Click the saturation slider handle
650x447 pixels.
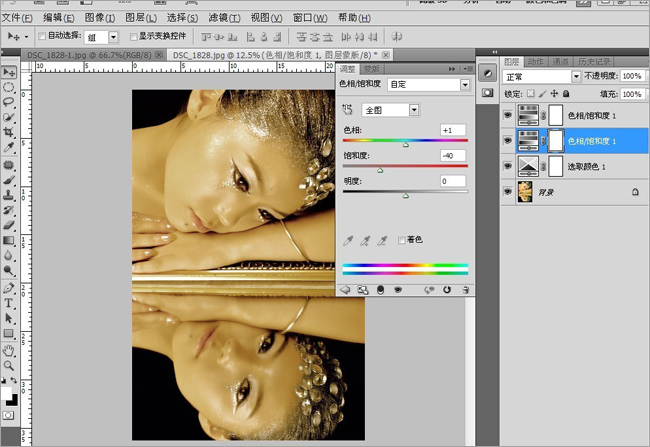tap(380, 170)
